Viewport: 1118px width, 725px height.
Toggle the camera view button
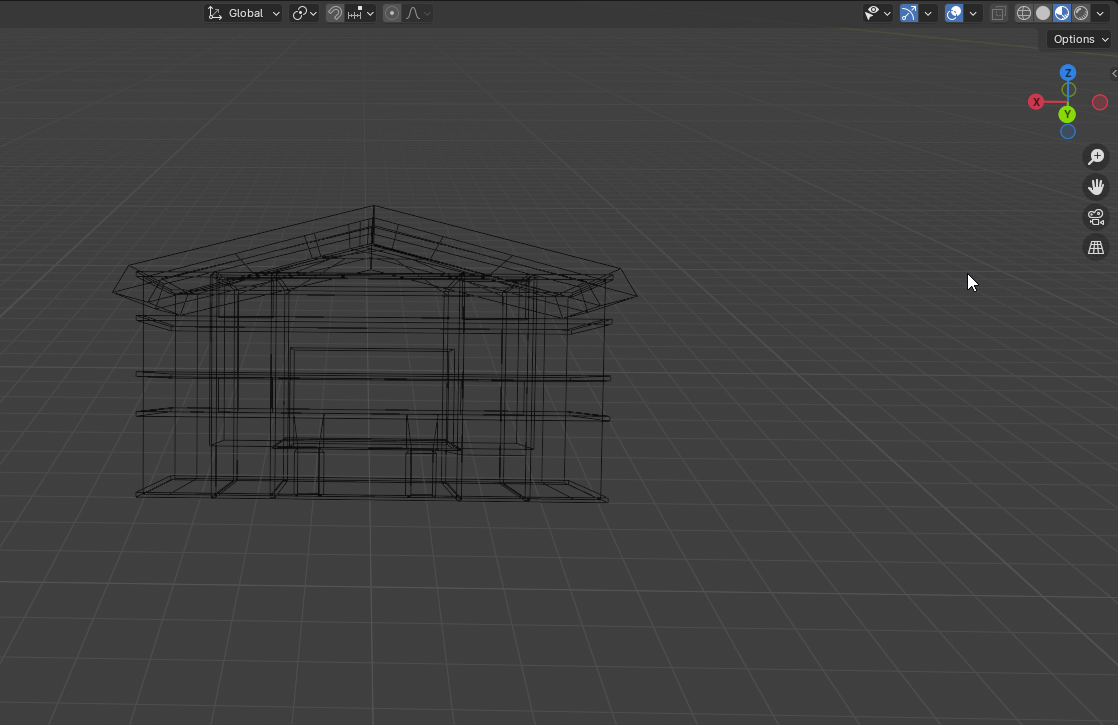click(1096, 217)
